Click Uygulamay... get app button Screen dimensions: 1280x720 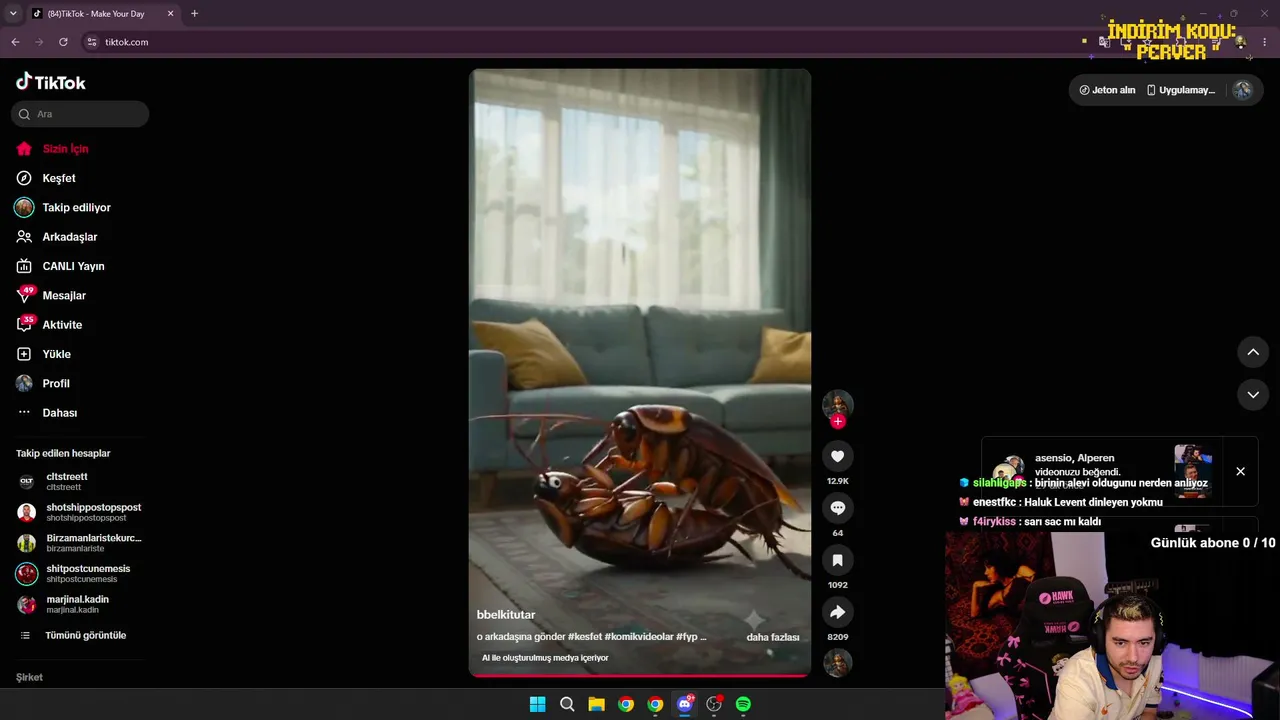pyautogui.click(x=1181, y=90)
